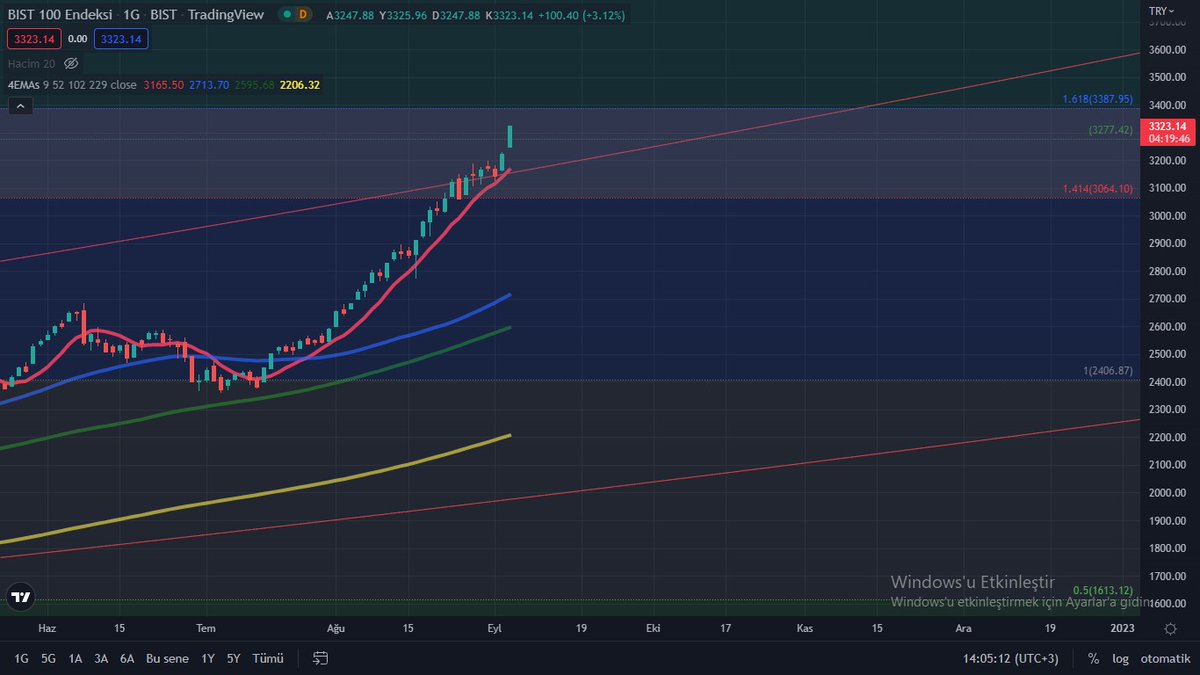1200x675 pixels.
Task: Click the latest green candle on the chart
Action: pyautogui.click(x=510, y=138)
